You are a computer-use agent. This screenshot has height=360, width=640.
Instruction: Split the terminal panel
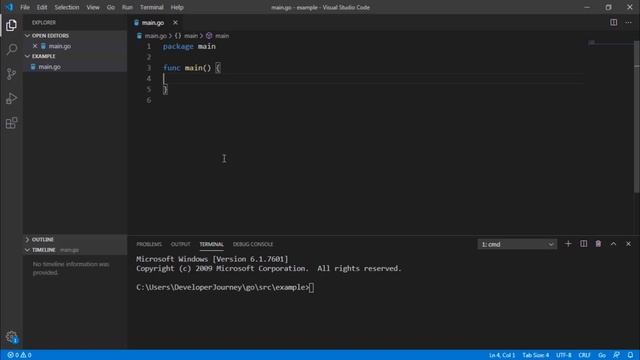click(x=584, y=244)
